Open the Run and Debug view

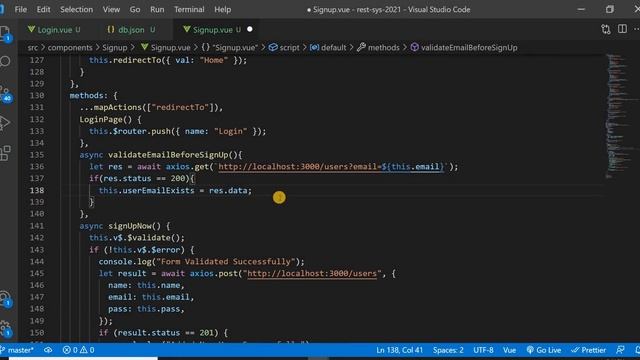coord(5,123)
